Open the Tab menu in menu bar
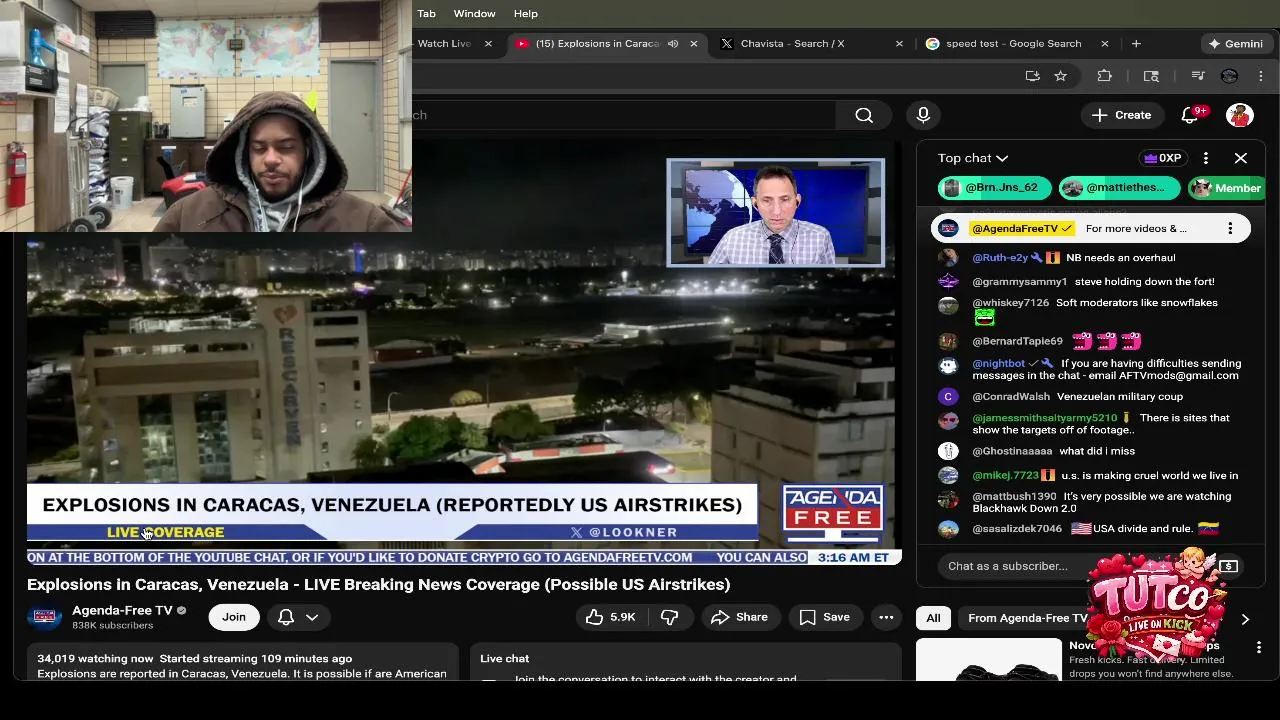Image resolution: width=1280 pixels, height=720 pixels. pos(426,13)
